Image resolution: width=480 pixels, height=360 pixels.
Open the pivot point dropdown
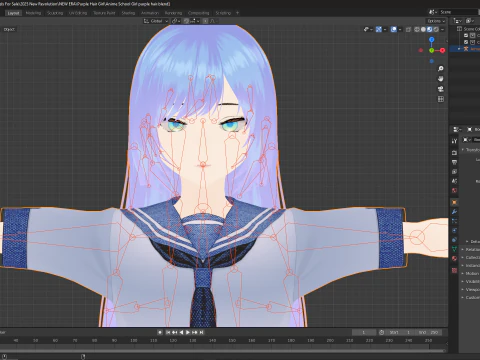point(175,21)
